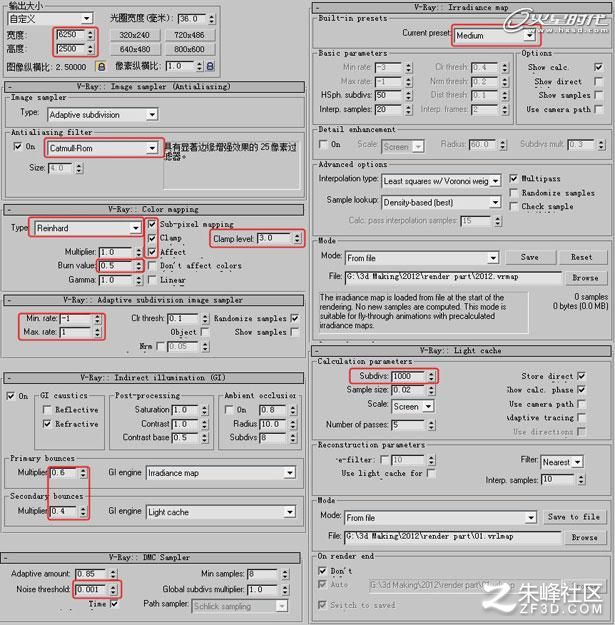Open the Light cache Scale dropdown
The width and height of the screenshot is (615, 625).
point(428,407)
